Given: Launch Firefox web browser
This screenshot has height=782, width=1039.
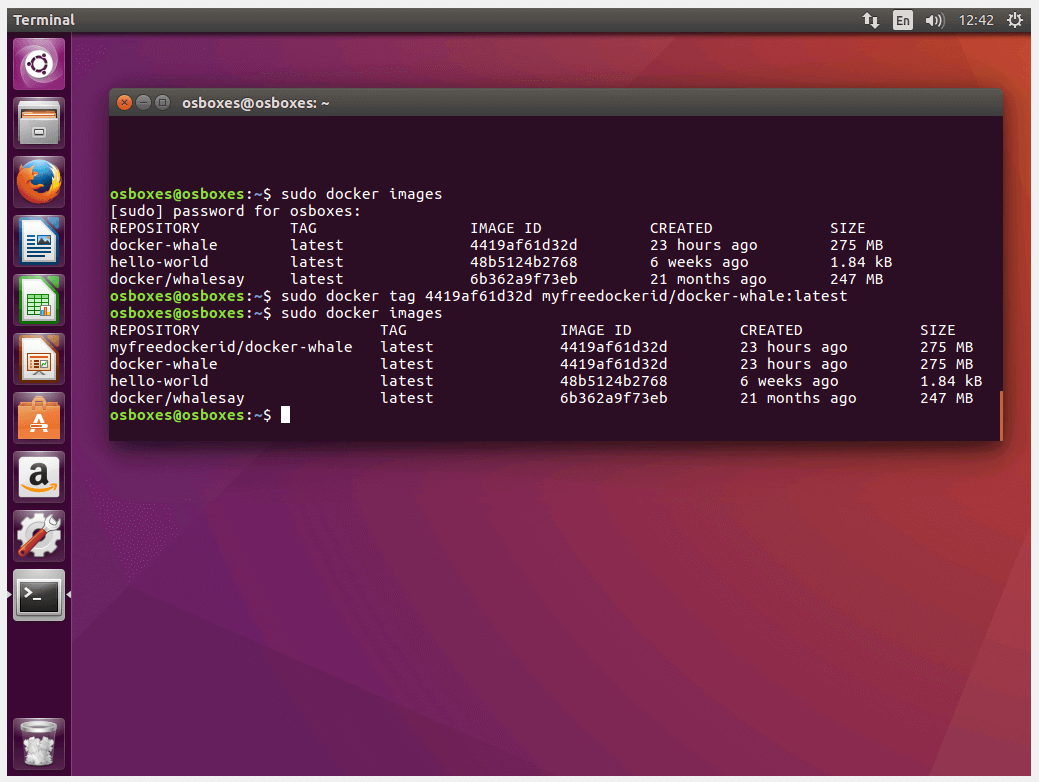Looking at the screenshot, I should (x=39, y=182).
